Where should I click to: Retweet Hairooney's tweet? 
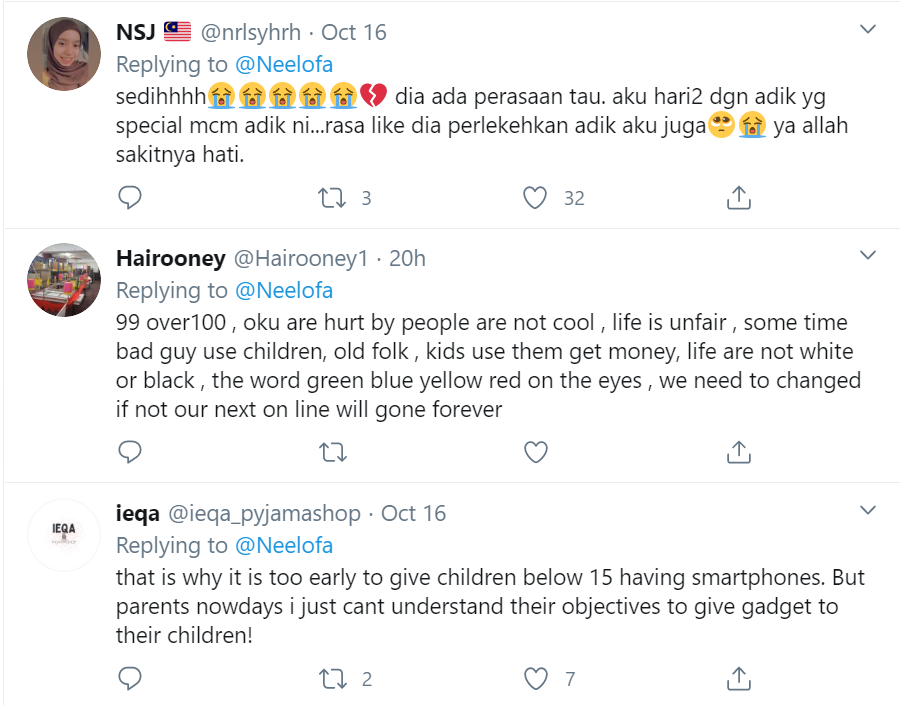[x=331, y=452]
